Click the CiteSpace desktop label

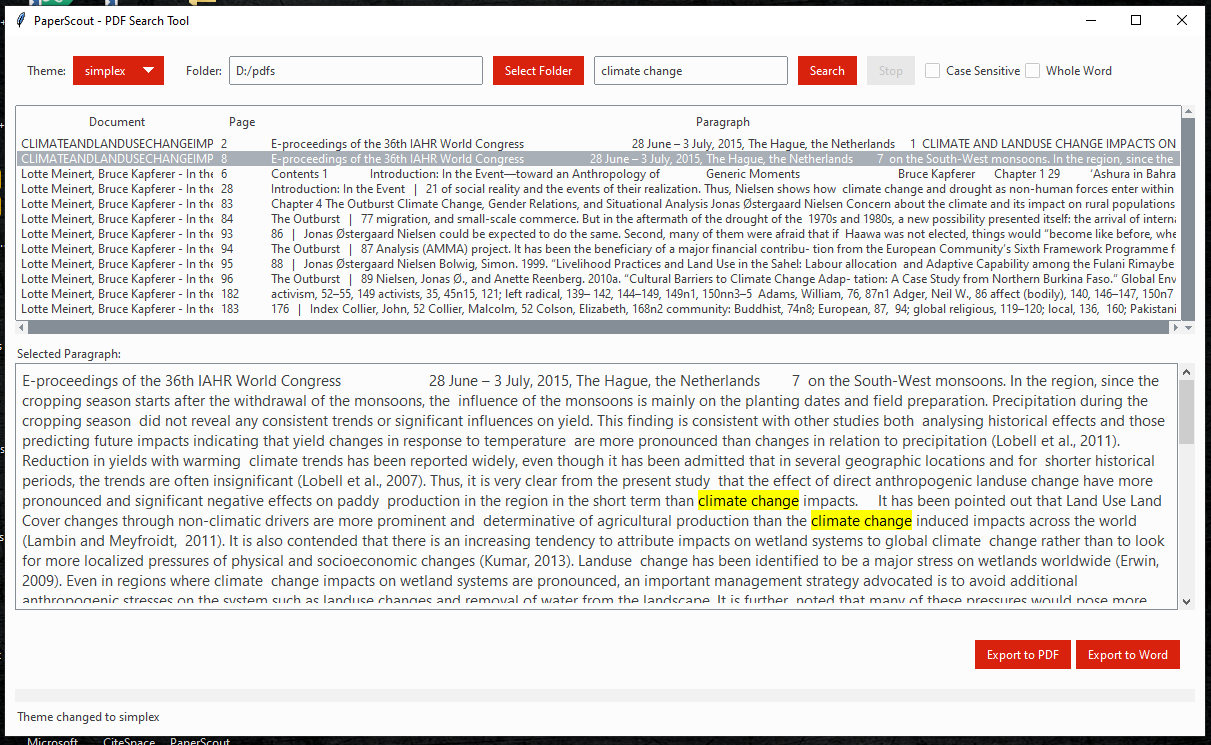pos(129,741)
